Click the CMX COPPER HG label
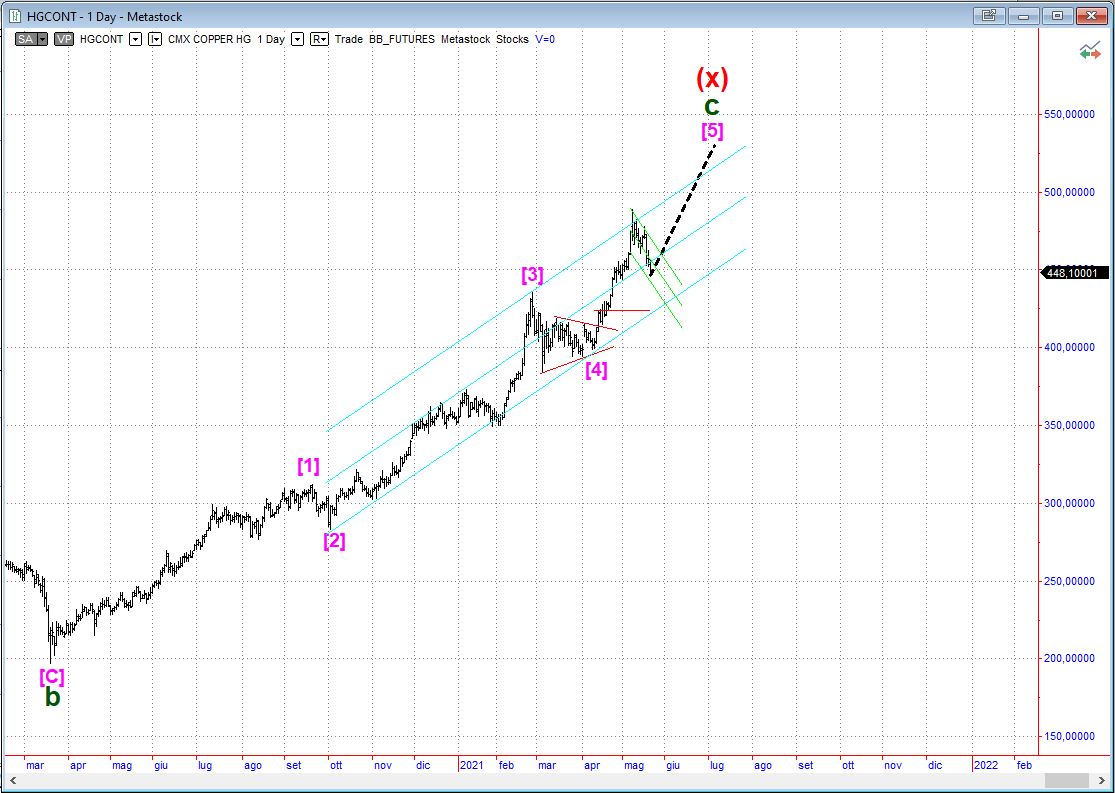 click(x=209, y=40)
